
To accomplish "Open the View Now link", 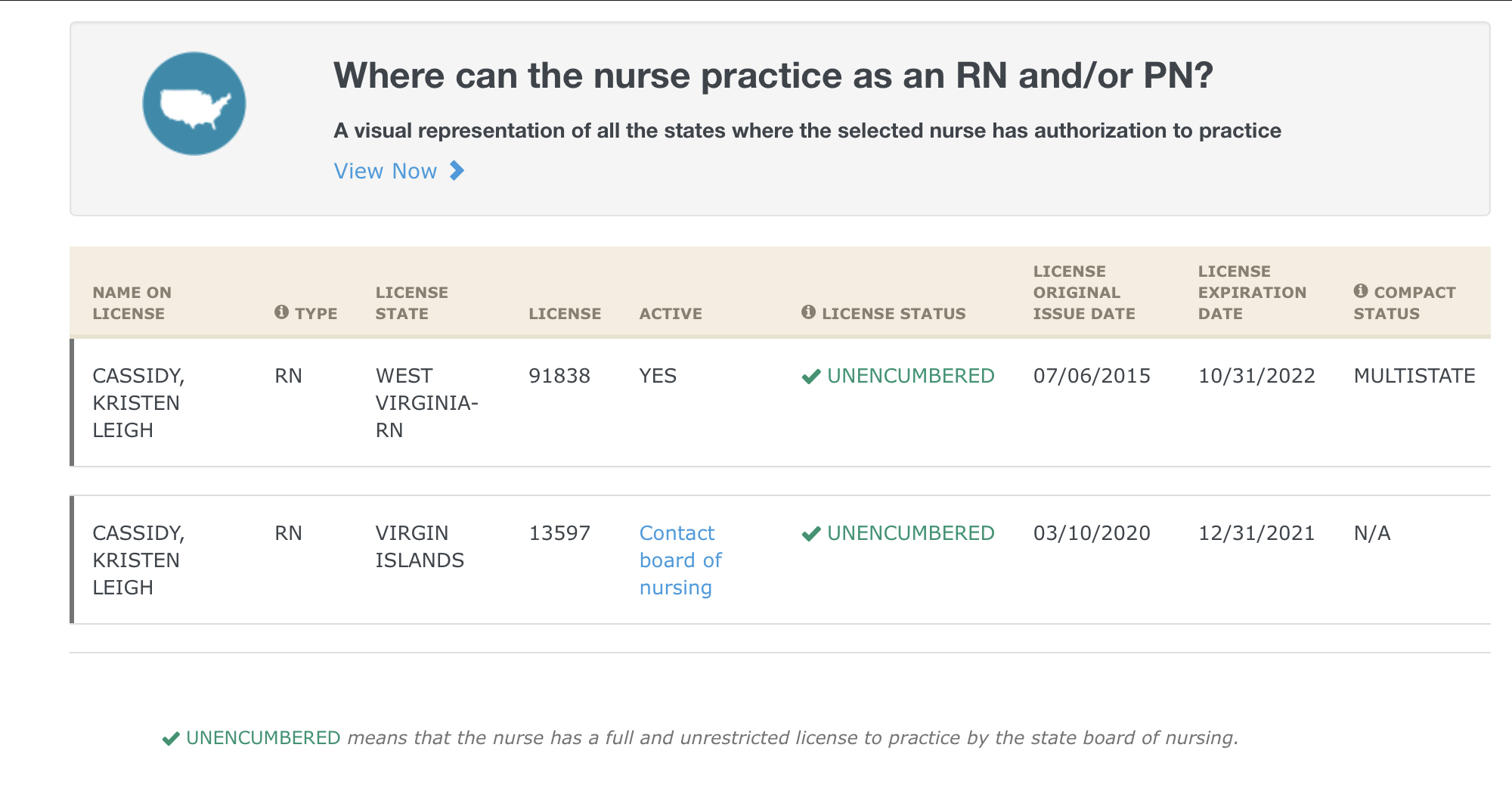I will click(385, 172).
